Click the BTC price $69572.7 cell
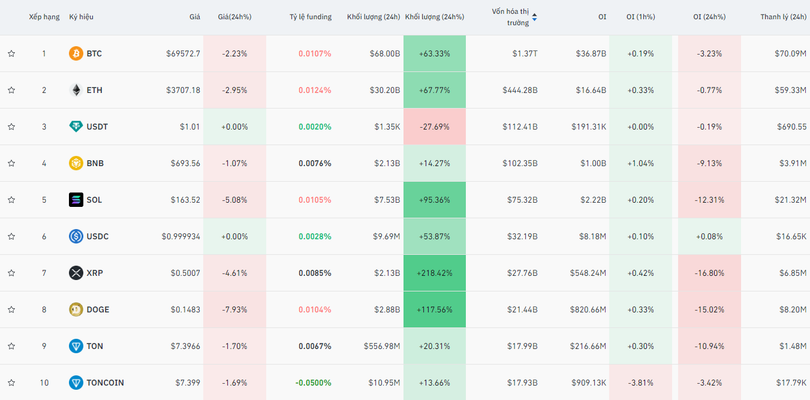Screen dimensions: 810x400 [x=180, y=53]
